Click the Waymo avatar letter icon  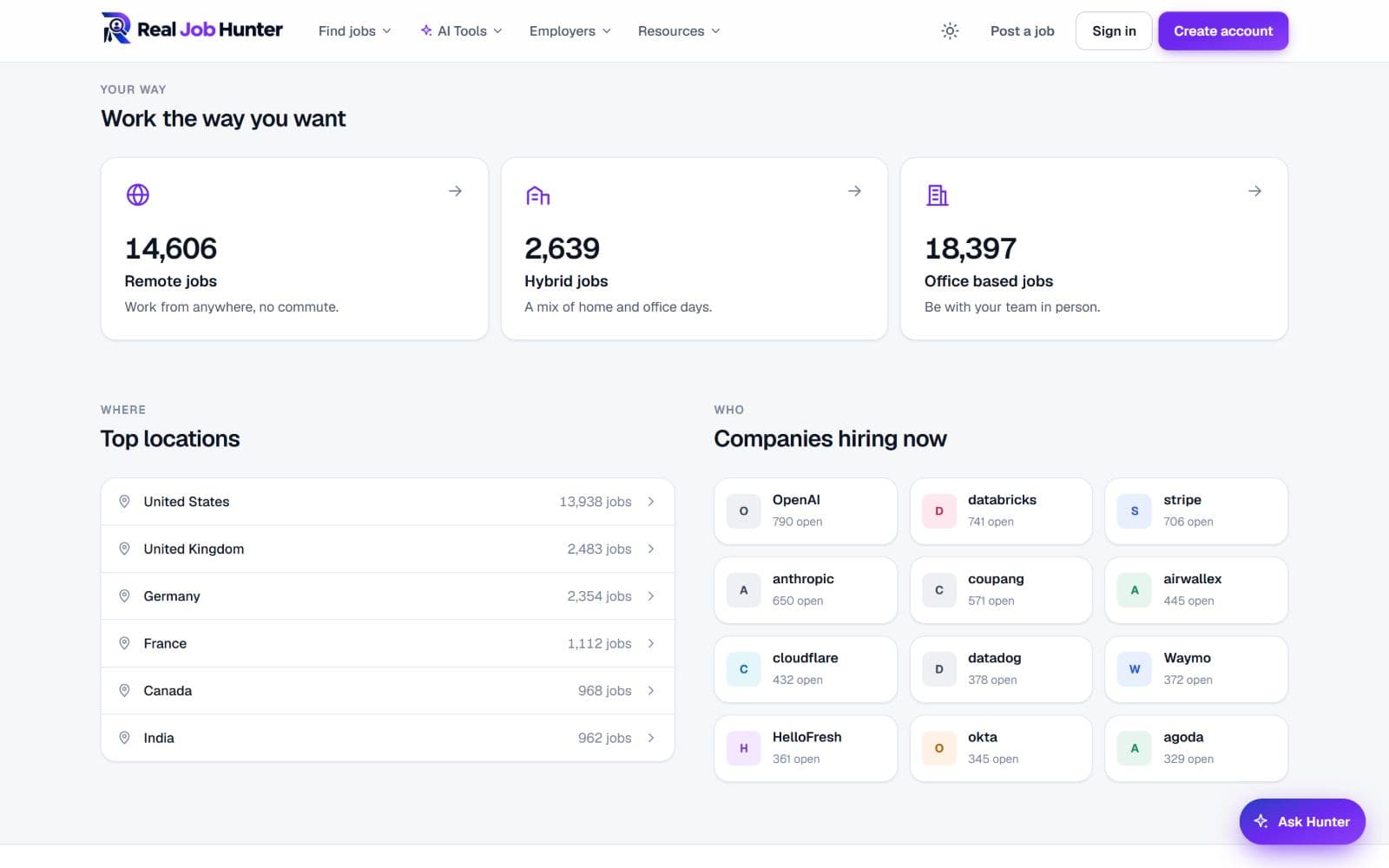[1134, 669]
